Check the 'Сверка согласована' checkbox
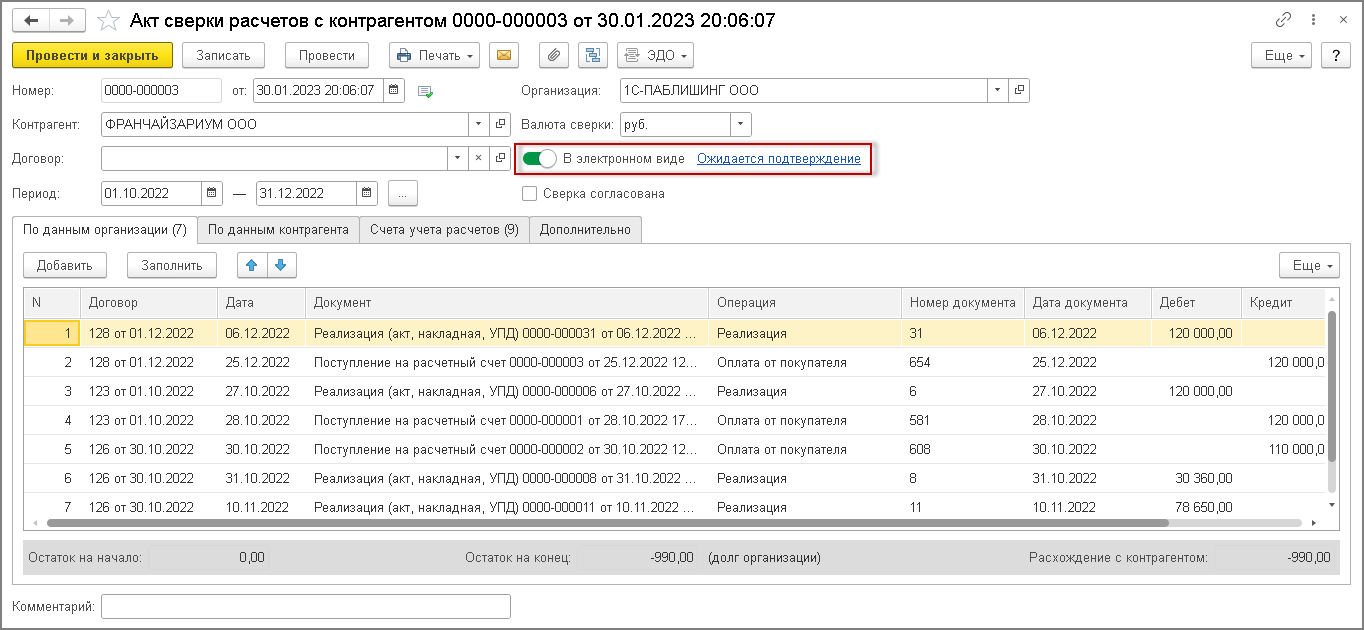Image resolution: width=1364 pixels, height=630 pixels. point(530,194)
